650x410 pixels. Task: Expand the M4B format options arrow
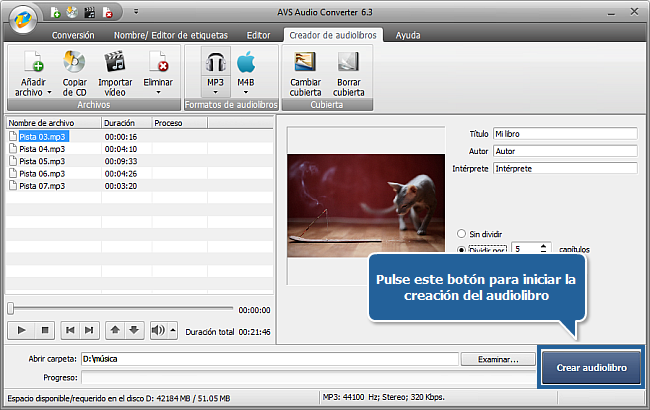point(246,92)
